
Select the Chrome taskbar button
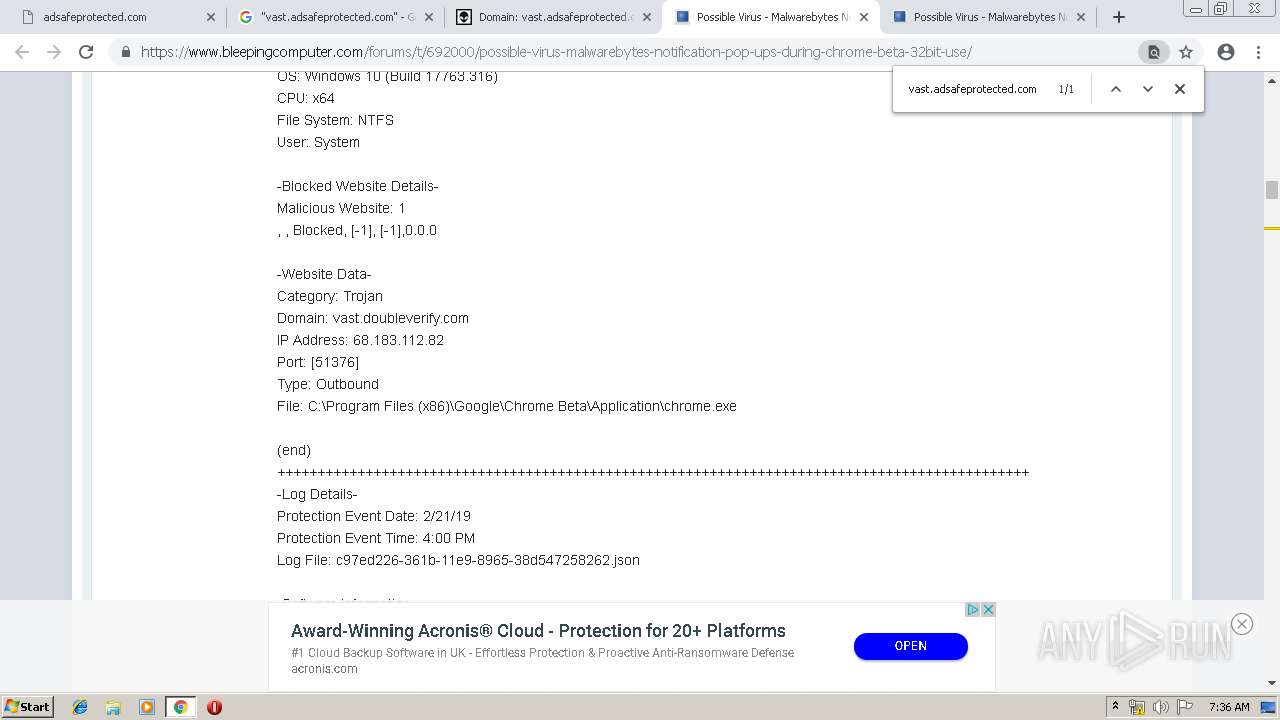tap(180, 707)
